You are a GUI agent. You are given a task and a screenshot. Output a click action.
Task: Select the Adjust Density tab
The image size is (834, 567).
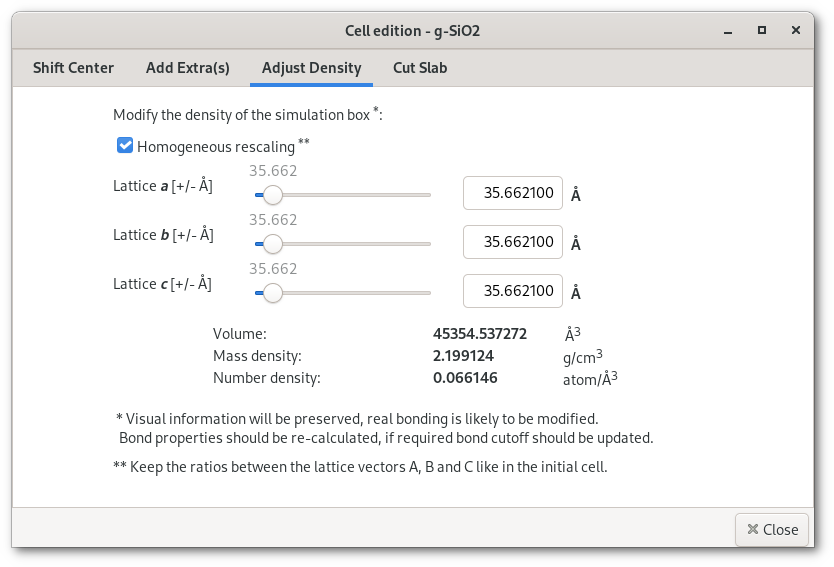coord(311,68)
